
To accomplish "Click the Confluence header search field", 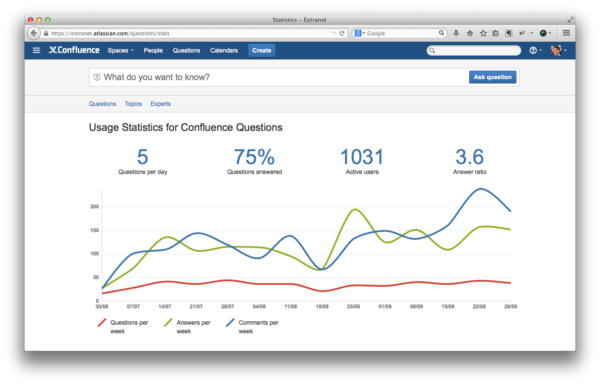I will click(x=474, y=50).
